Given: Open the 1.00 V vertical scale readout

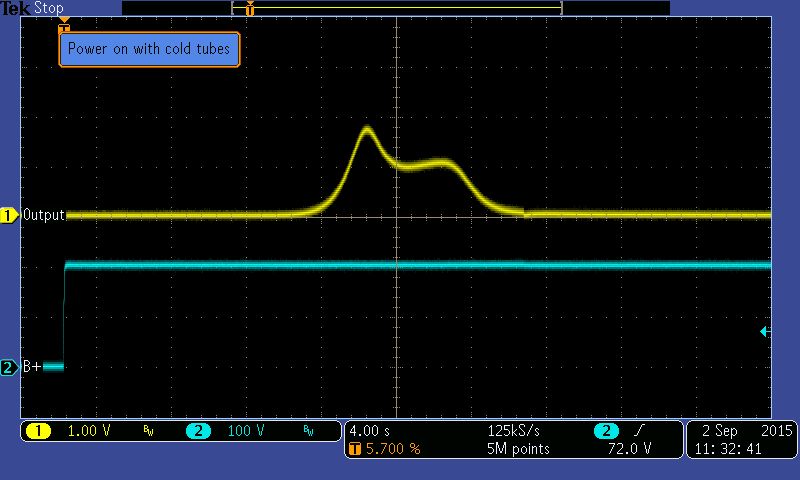Looking at the screenshot, I should pos(87,431).
